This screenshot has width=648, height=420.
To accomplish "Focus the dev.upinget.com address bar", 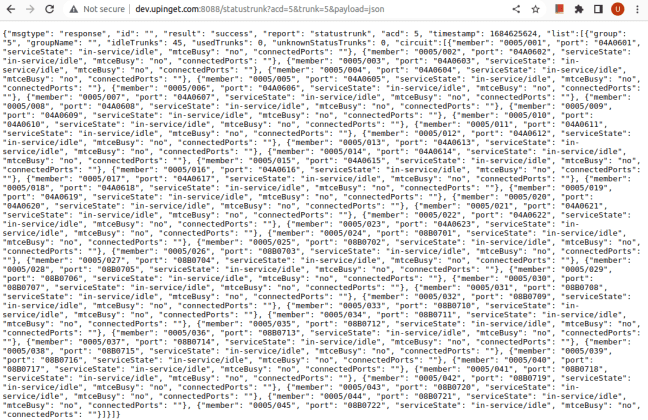I will point(260,9).
